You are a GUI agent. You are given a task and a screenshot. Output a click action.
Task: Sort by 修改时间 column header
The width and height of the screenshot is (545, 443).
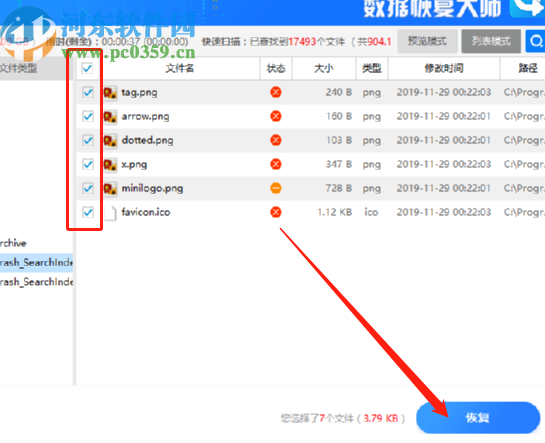coord(444,68)
